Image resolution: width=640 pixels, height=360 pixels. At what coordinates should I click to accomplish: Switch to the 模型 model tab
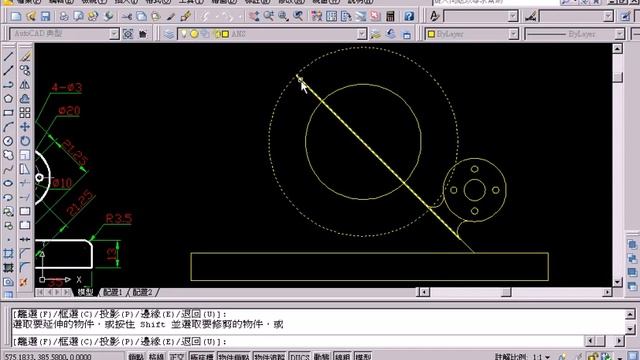pyautogui.click(x=85, y=292)
